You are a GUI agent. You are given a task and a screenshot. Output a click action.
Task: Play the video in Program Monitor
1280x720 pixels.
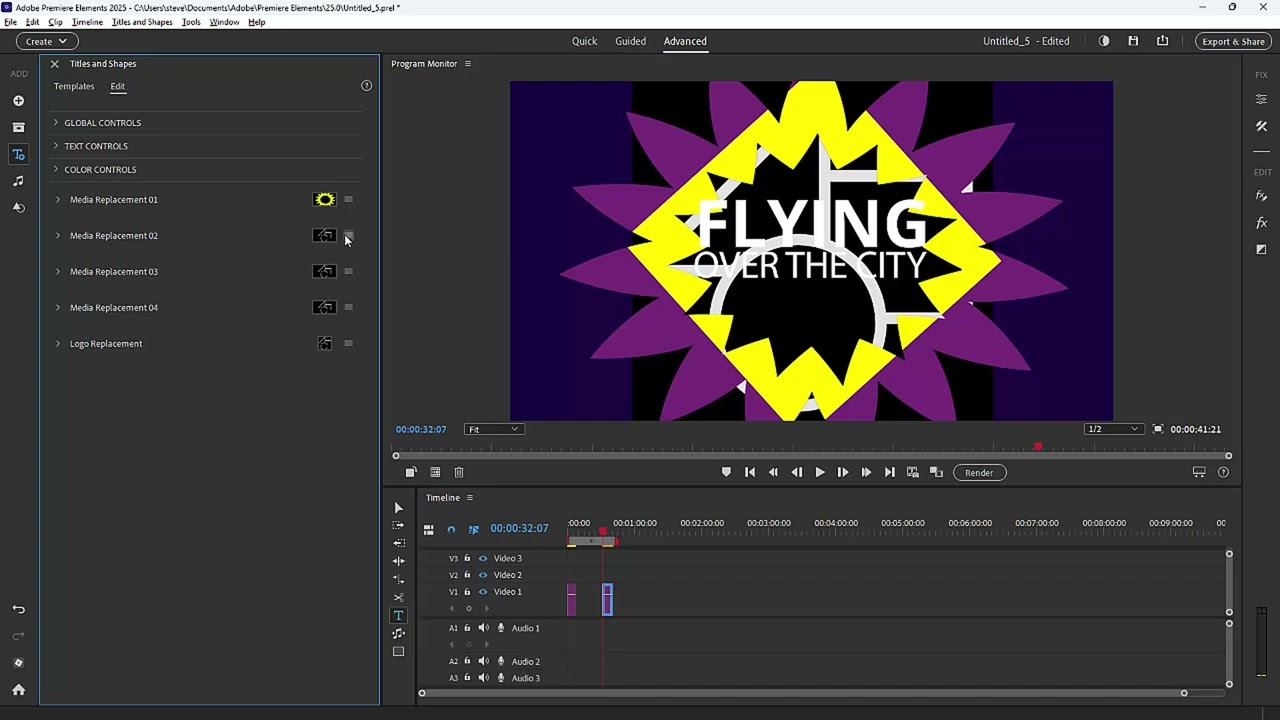(x=820, y=473)
